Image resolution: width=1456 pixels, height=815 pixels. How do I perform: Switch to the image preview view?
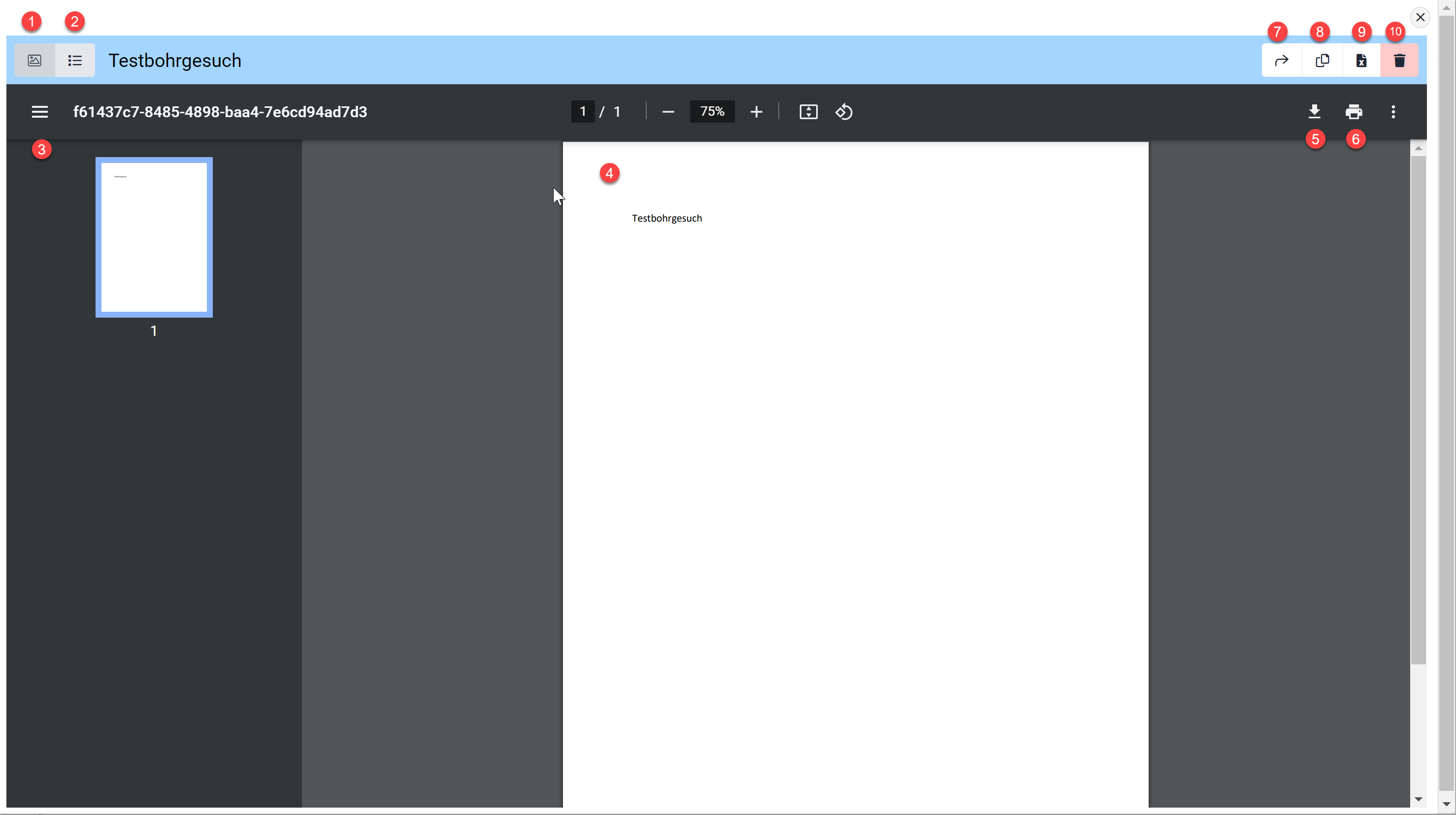(x=34, y=61)
